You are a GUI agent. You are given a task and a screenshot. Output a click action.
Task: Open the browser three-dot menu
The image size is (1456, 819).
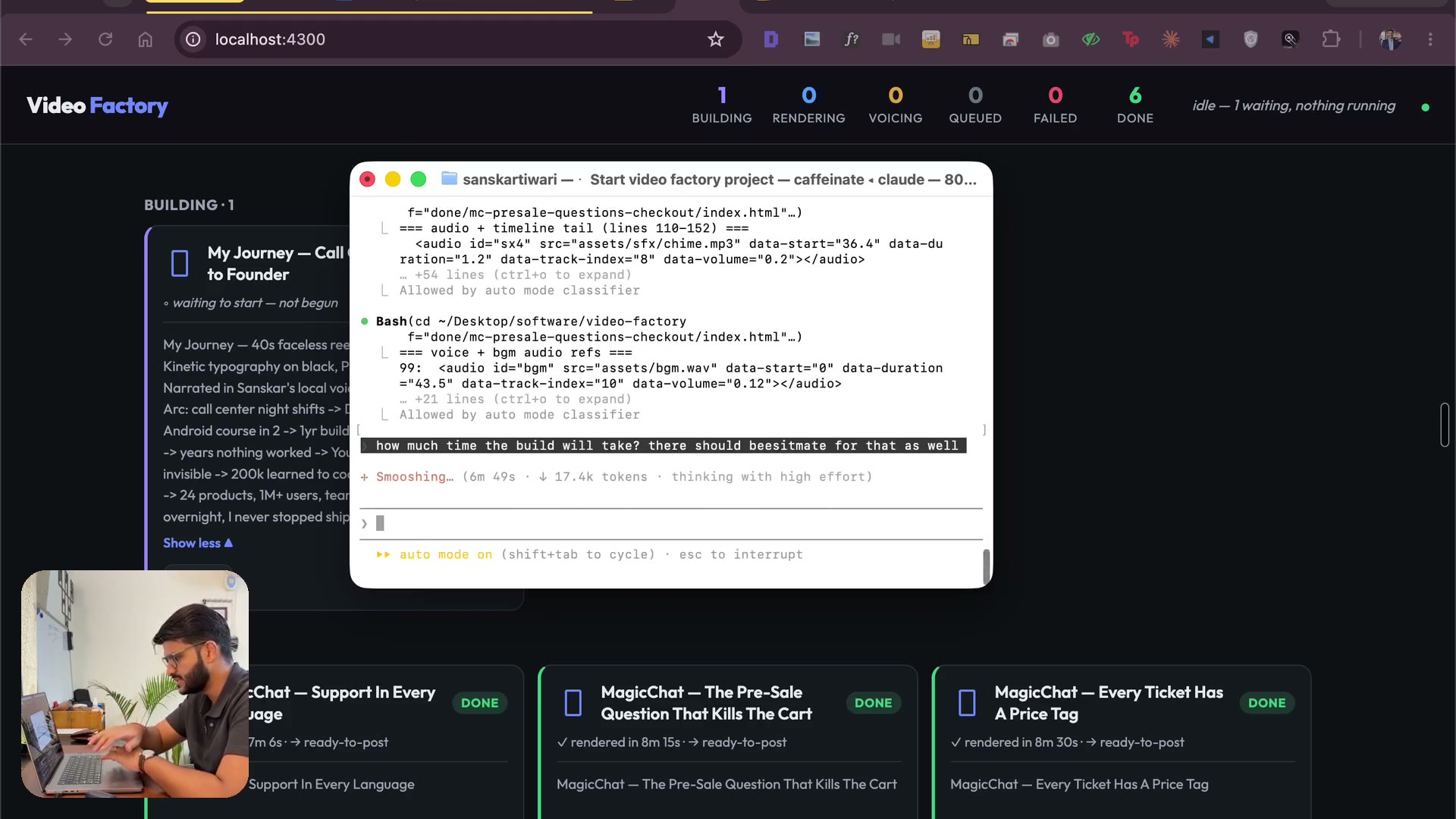[x=1430, y=39]
